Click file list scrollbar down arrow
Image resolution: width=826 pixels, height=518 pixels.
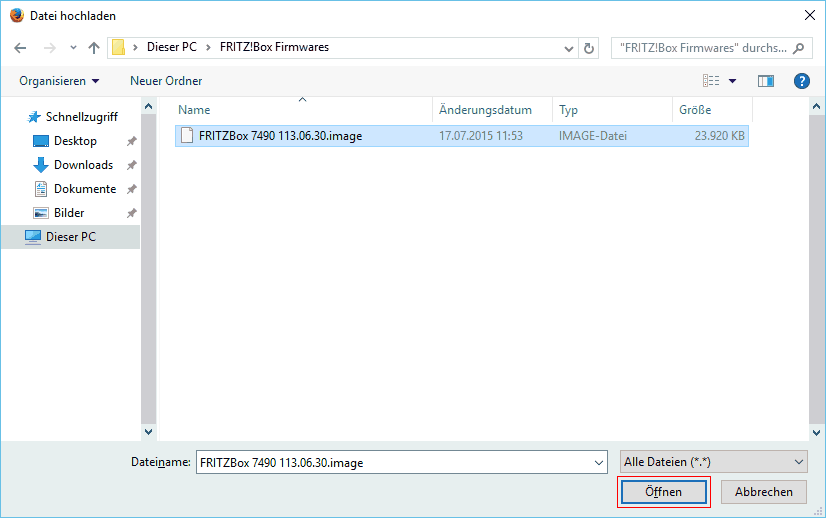point(816,433)
